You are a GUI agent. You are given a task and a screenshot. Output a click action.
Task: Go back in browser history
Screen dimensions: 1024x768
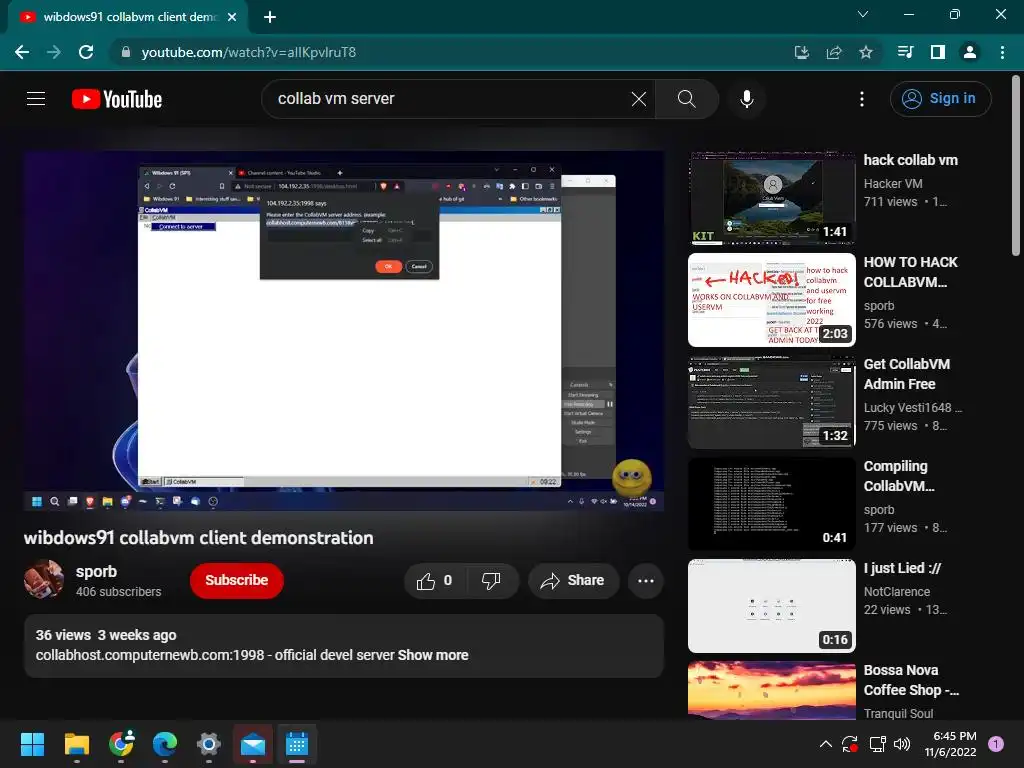tap(22, 52)
